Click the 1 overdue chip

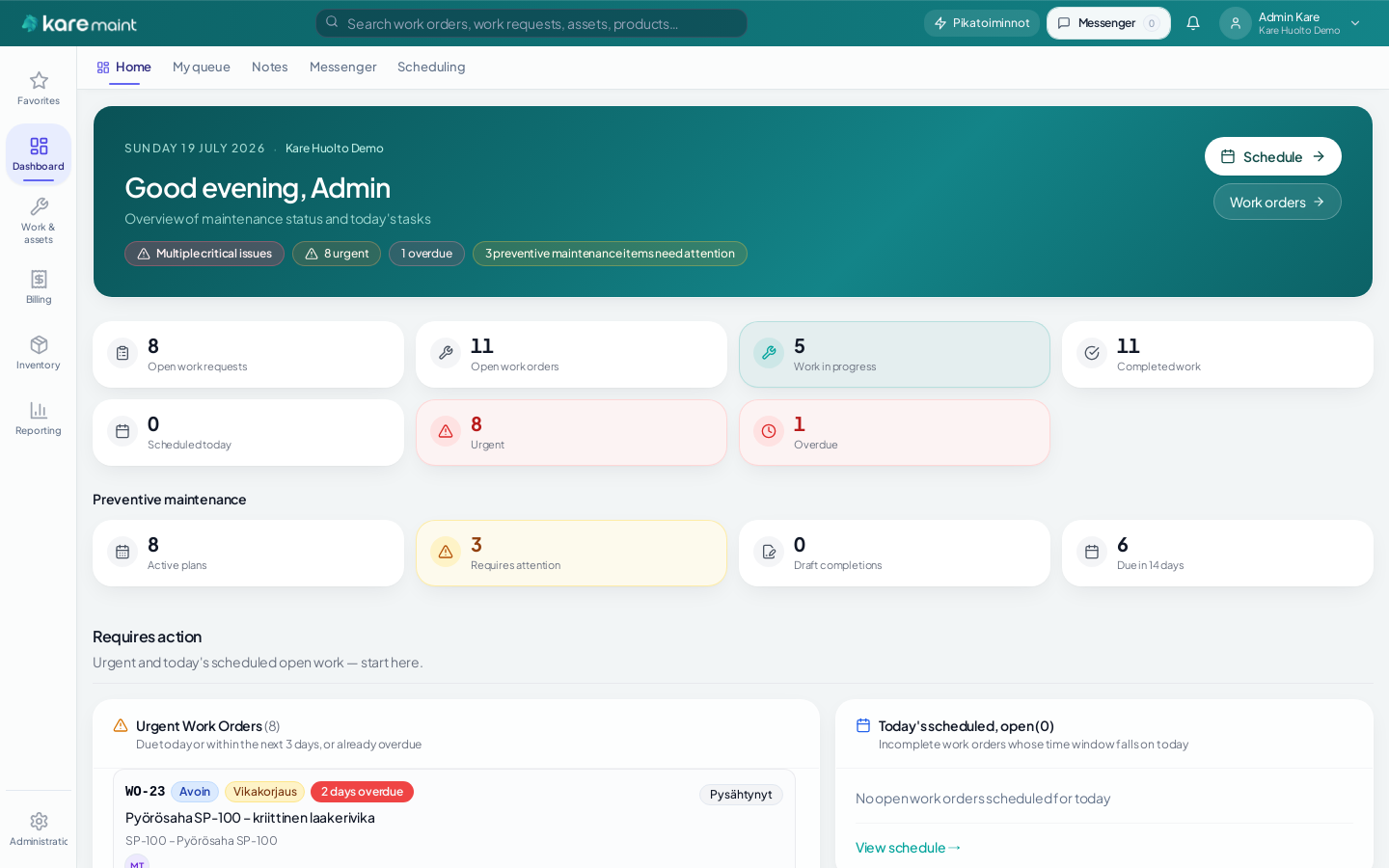coord(426,254)
